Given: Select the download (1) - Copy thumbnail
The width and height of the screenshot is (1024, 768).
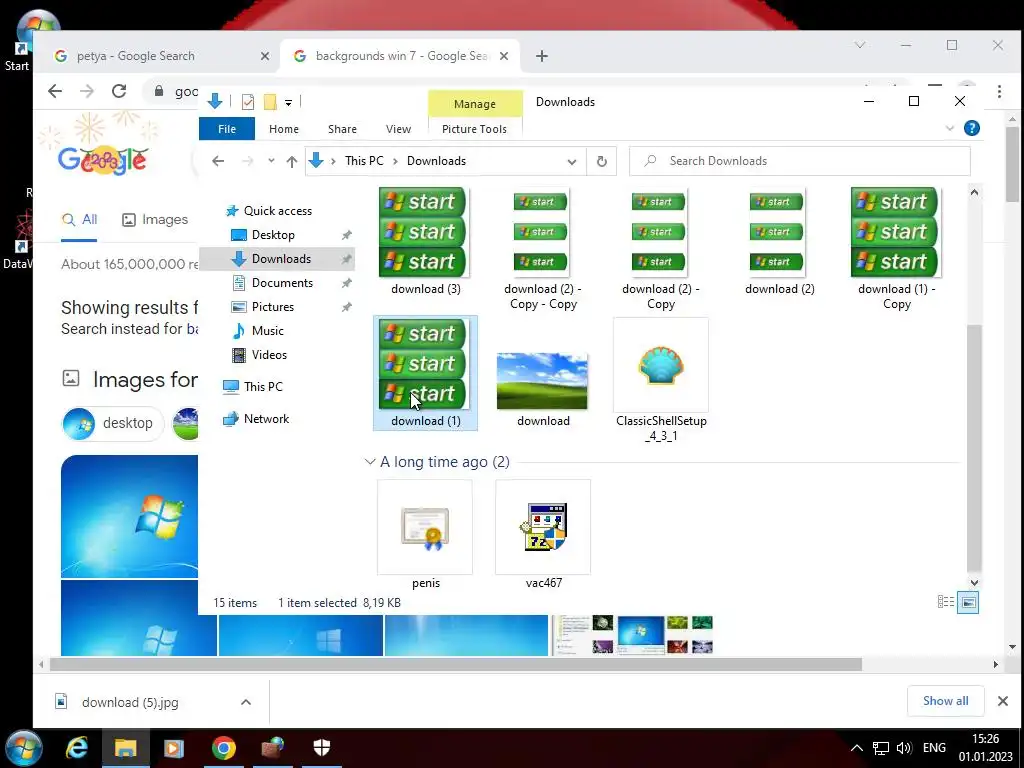Looking at the screenshot, I should pyautogui.click(x=896, y=249).
